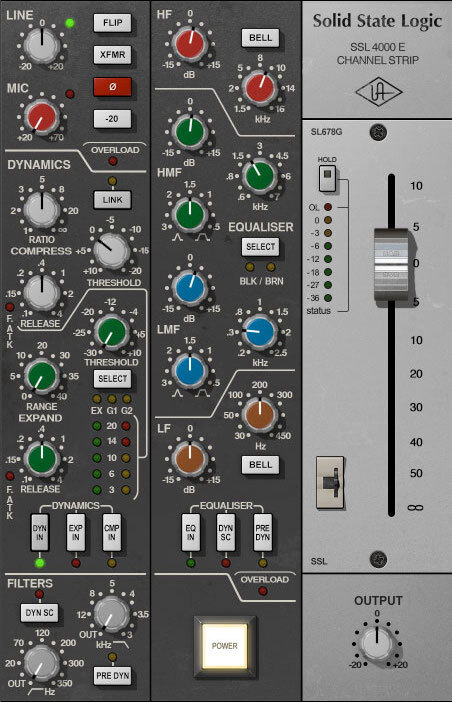Screen dimensions: 452x702
Task: Click the red HF frequency kHz knob
Action: pyautogui.click(x=260, y=87)
